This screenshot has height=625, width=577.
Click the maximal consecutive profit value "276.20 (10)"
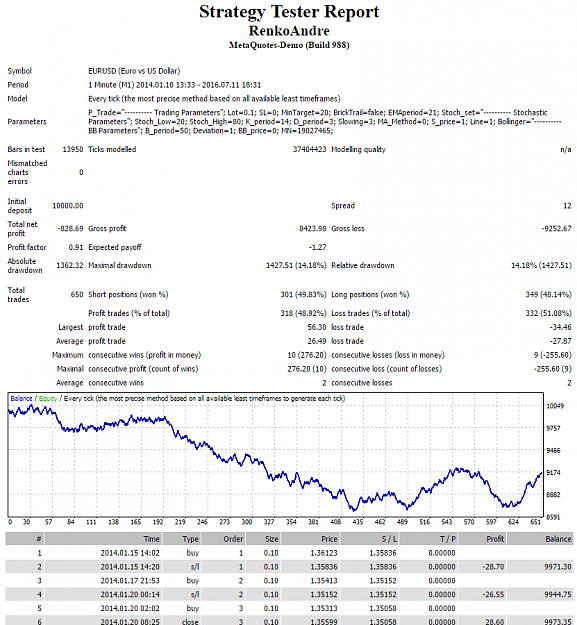(x=307, y=369)
